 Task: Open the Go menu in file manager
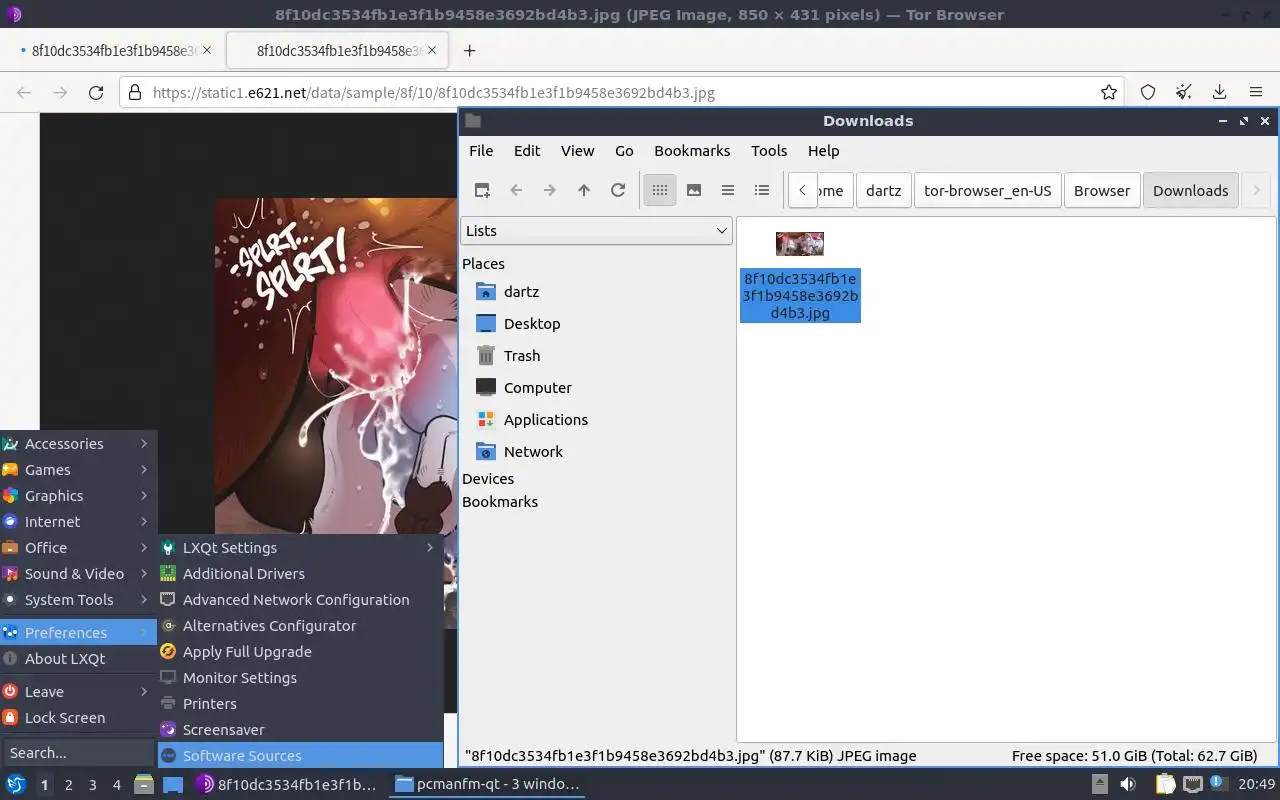pos(624,151)
